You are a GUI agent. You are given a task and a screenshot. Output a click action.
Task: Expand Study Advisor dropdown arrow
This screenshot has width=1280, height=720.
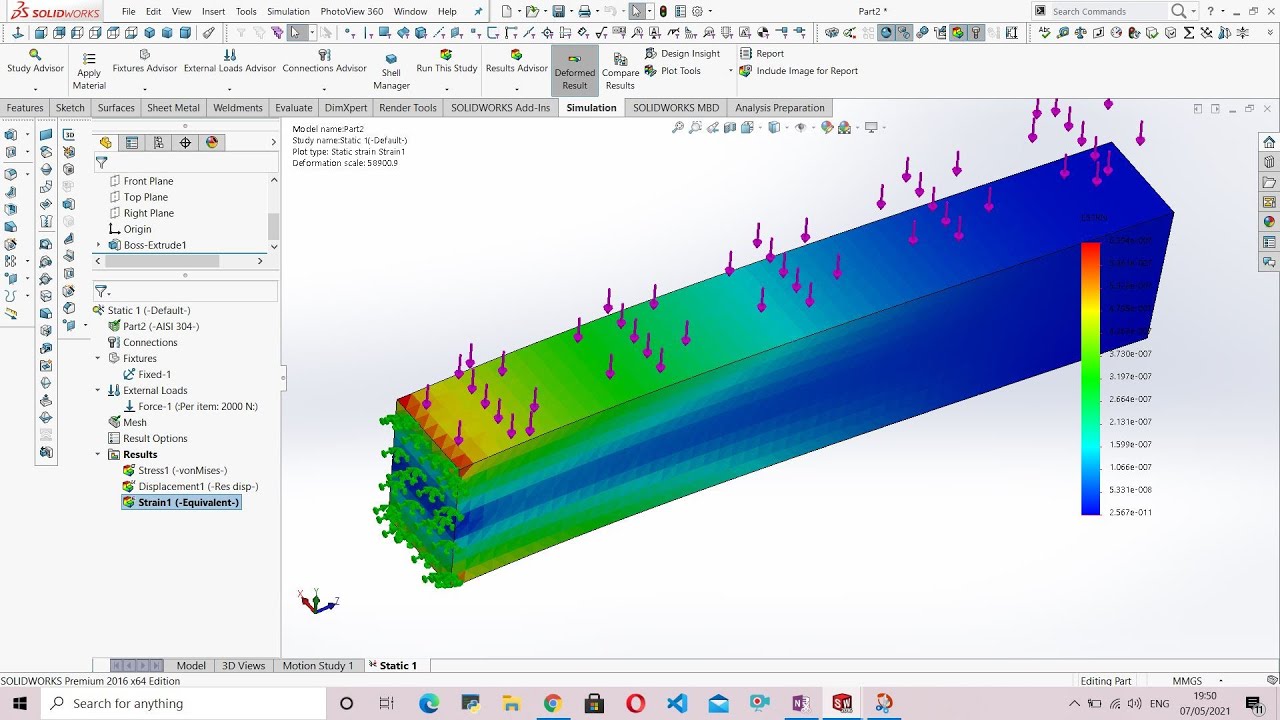(x=35, y=88)
